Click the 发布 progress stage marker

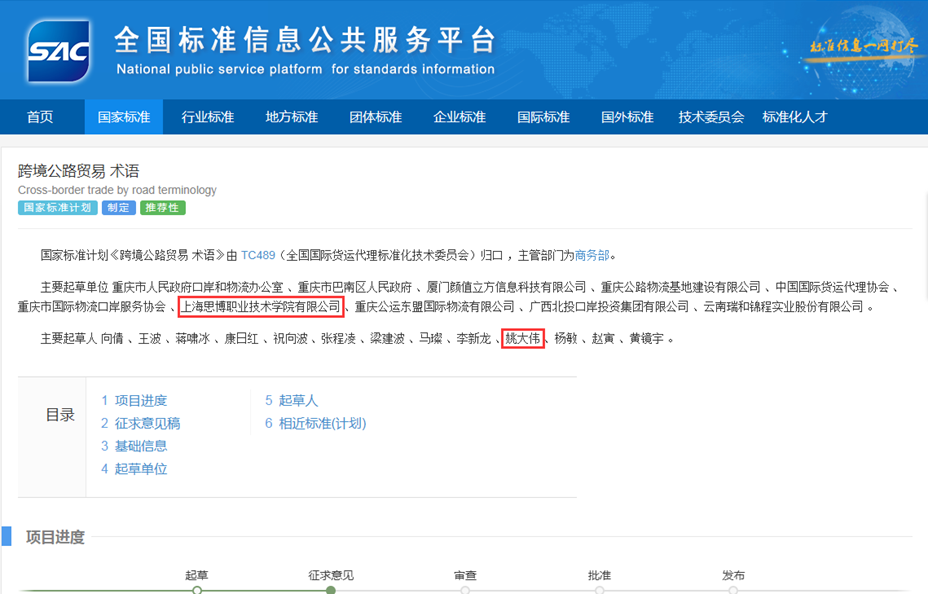(x=733, y=590)
